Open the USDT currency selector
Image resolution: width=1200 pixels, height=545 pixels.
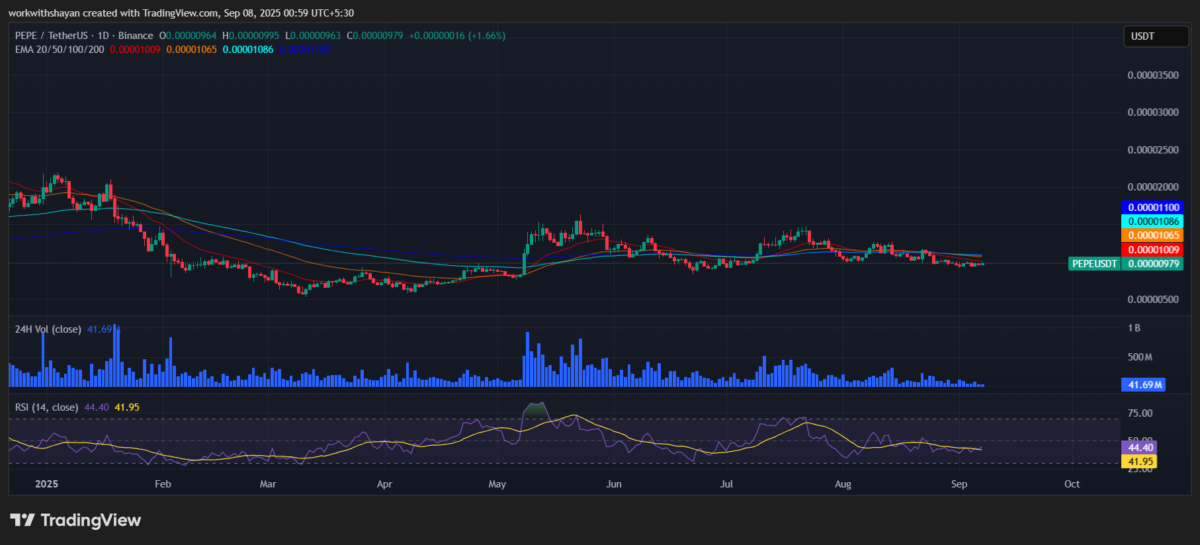[x=1157, y=38]
